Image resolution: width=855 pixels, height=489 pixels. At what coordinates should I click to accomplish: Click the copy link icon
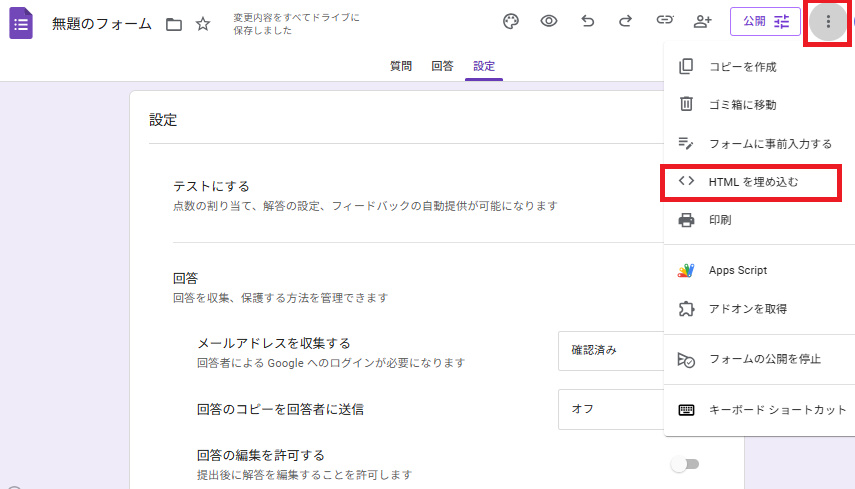[664, 21]
